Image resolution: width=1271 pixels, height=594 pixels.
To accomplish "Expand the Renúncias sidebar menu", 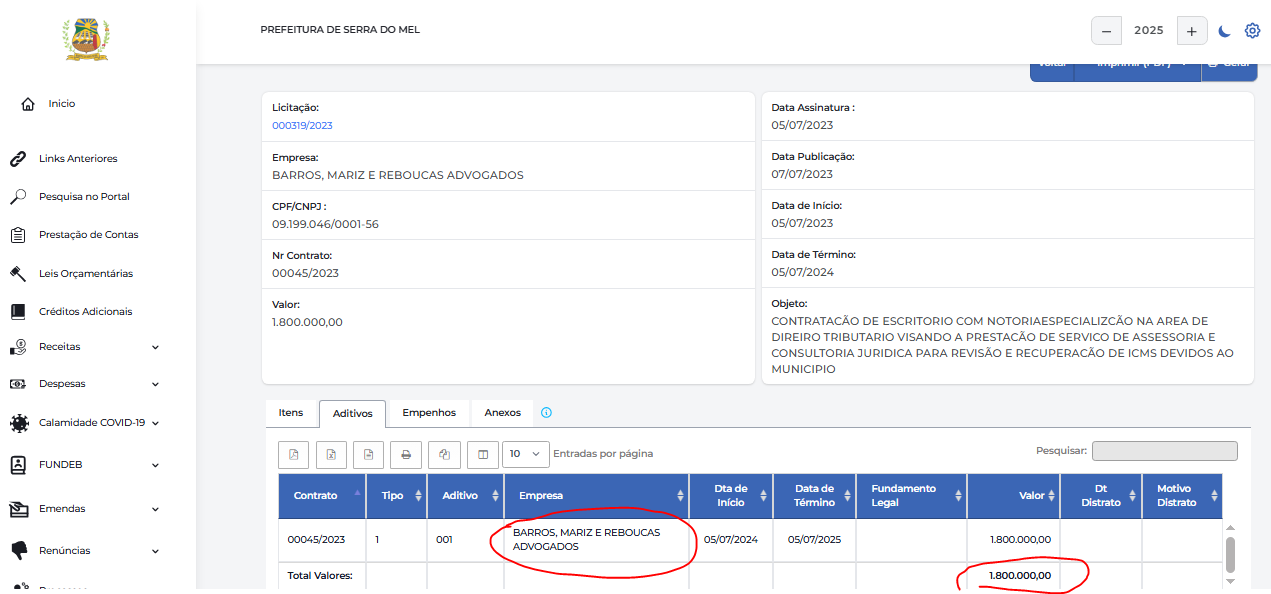I will [x=155, y=551].
